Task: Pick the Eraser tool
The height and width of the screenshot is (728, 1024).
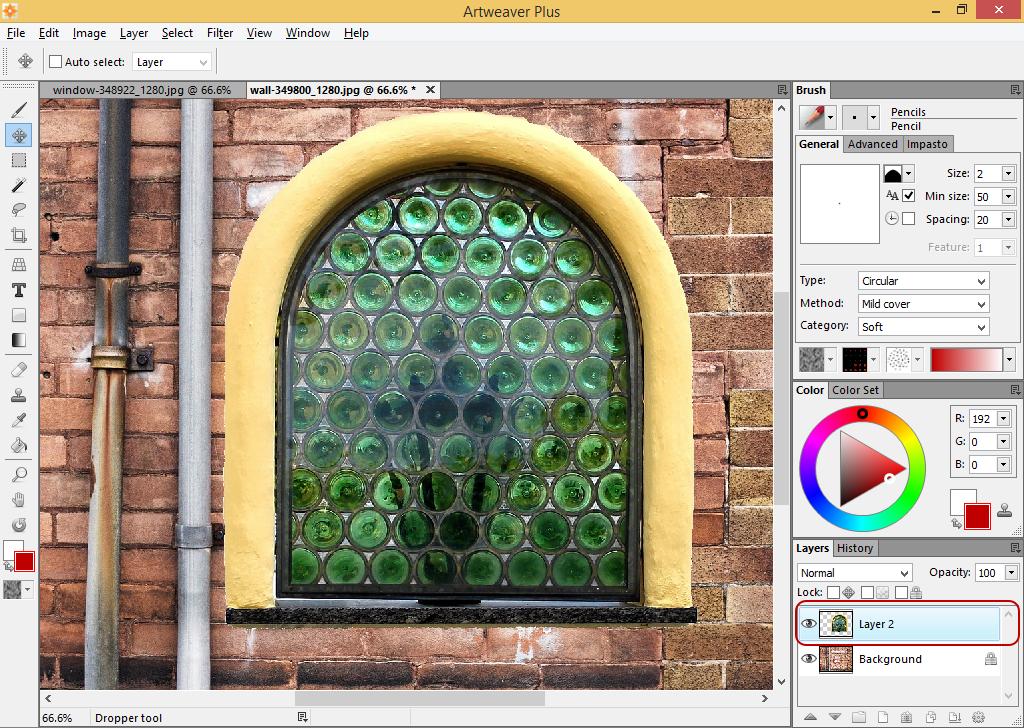Action: coord(18,369)
